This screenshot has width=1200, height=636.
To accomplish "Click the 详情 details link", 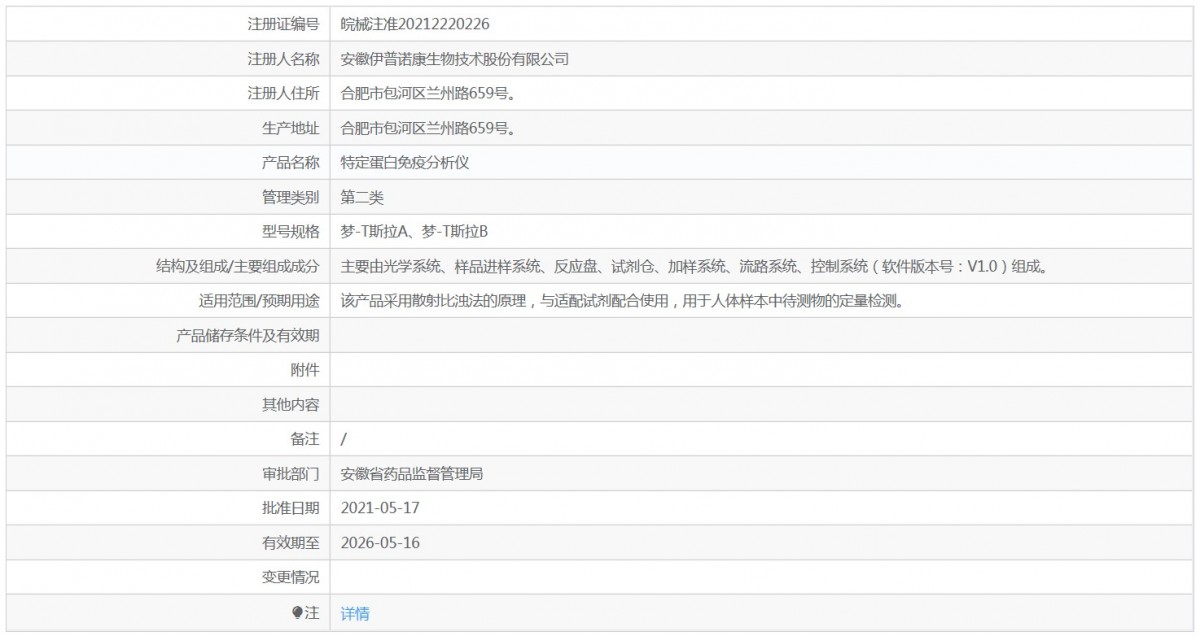I will tap(355, 614).
